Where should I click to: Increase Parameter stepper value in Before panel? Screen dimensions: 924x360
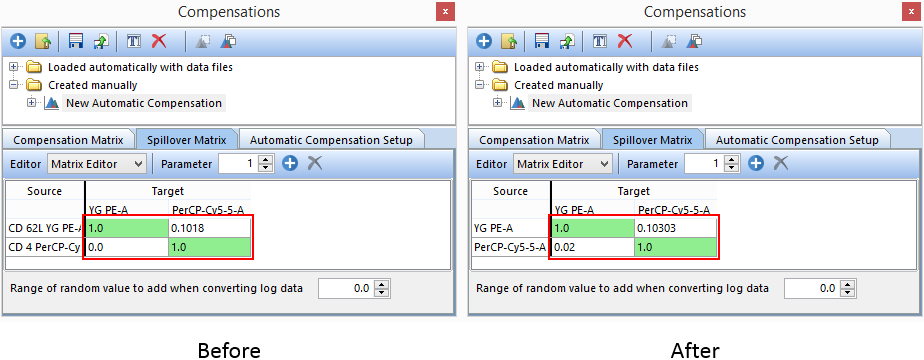(266, 160)
